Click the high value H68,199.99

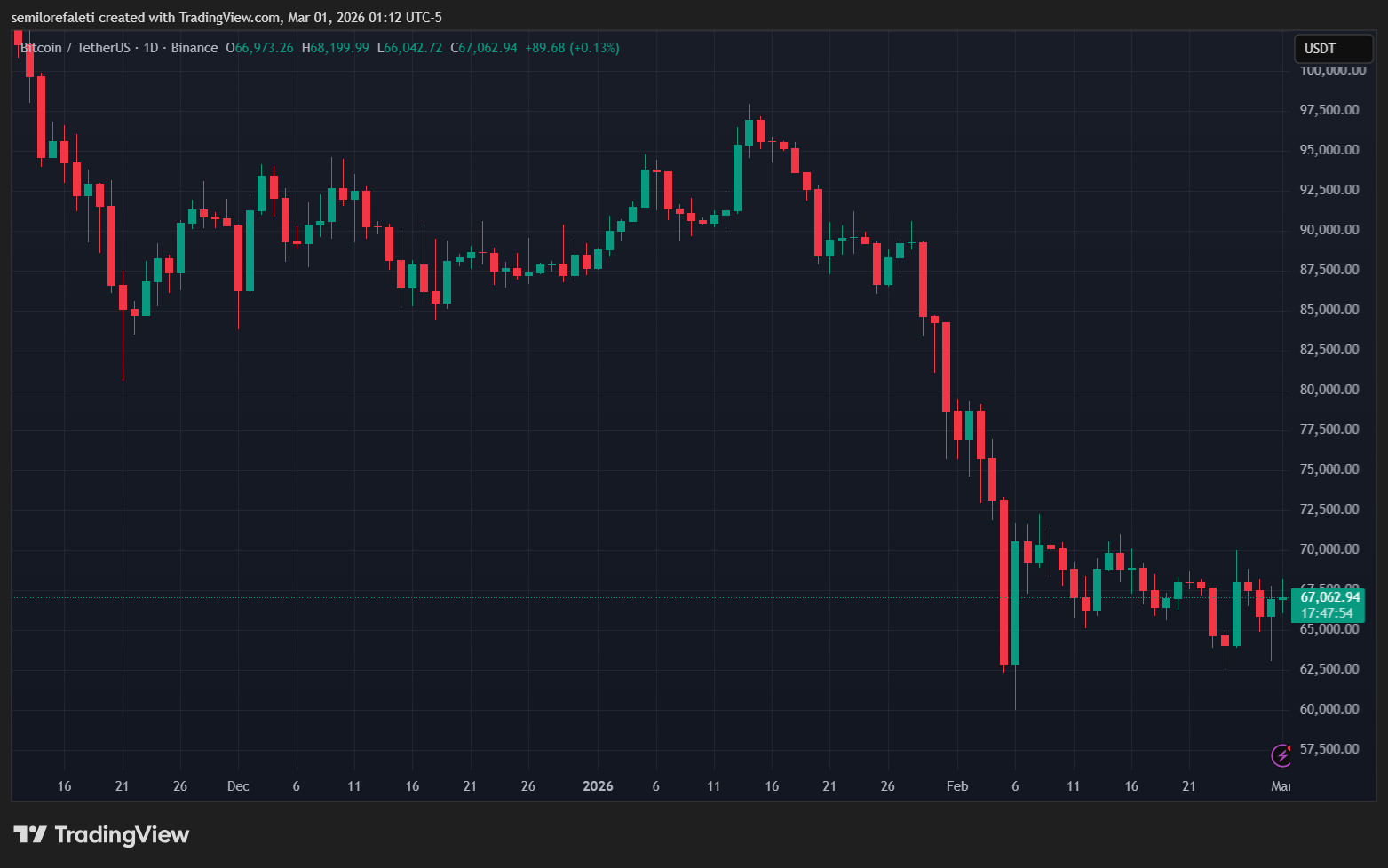(336, 48)
